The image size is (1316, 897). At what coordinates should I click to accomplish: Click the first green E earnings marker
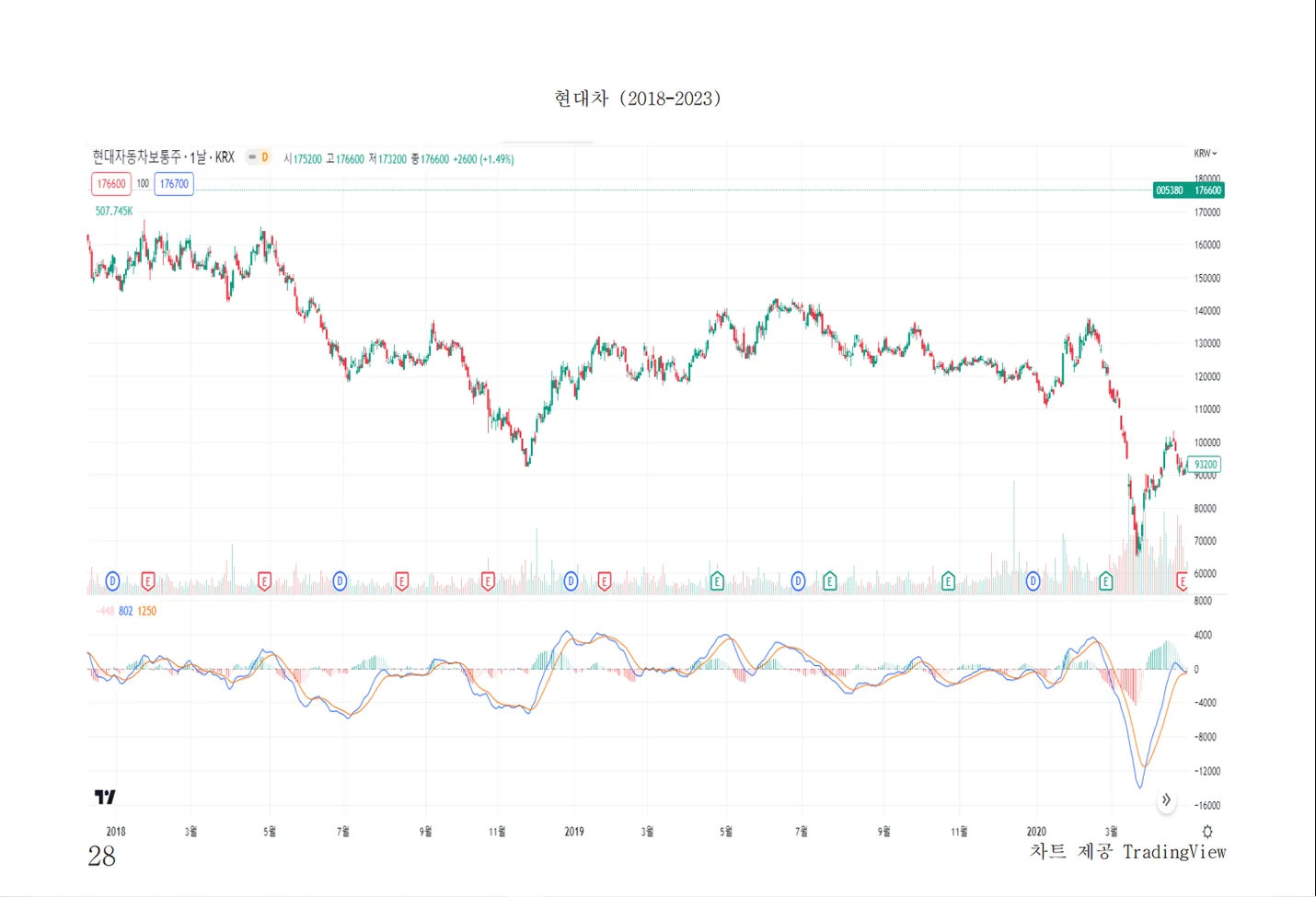click(717, 581)
